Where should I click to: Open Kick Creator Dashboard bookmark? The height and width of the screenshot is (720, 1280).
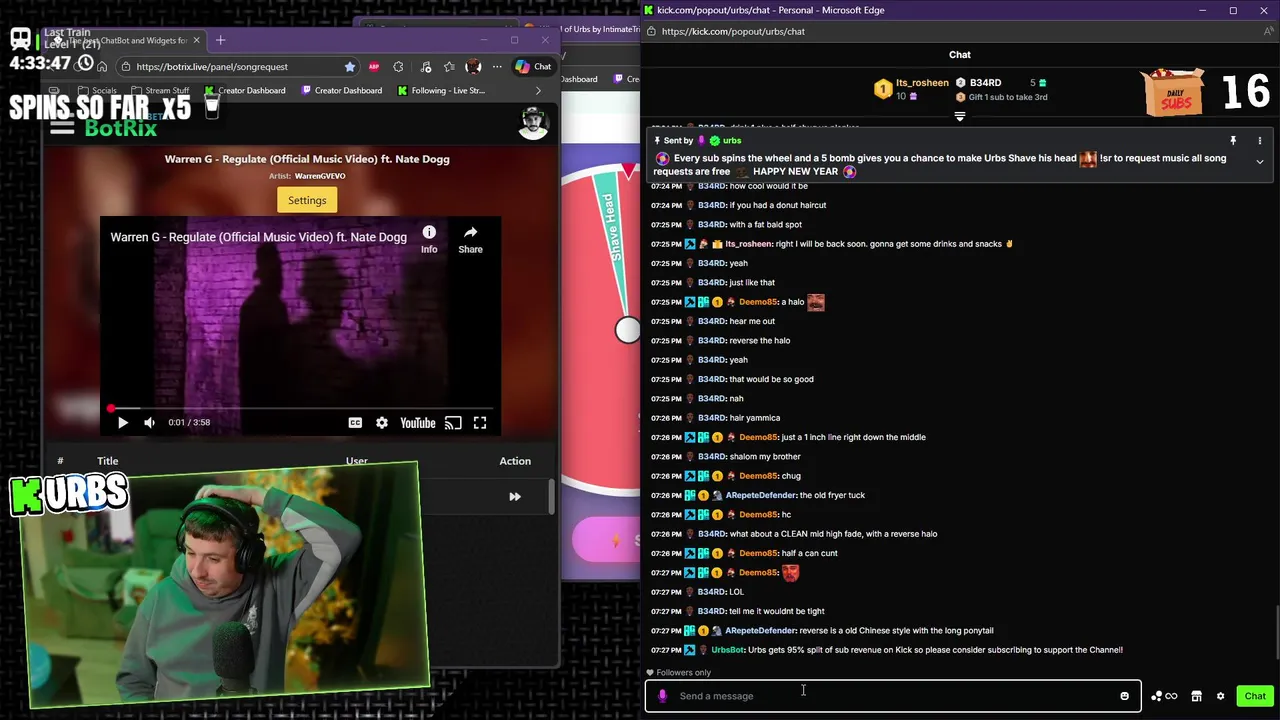[x=244, y=91]
